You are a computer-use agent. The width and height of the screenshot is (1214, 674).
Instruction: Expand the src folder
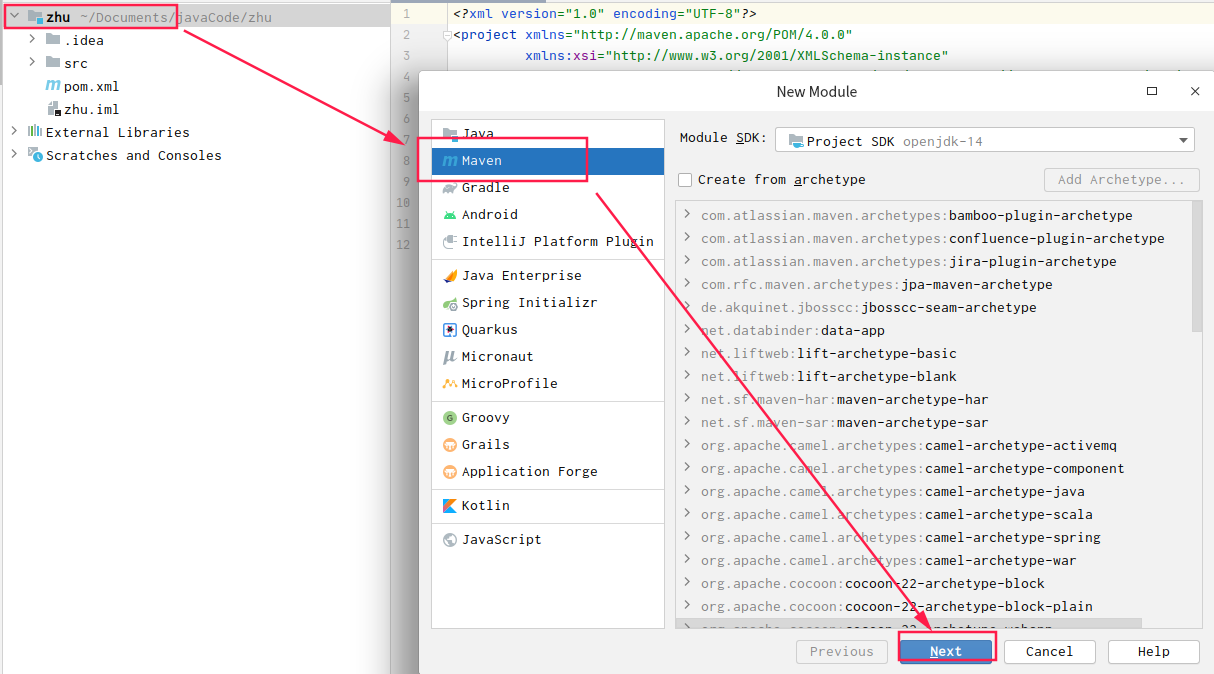coord(32,63)
